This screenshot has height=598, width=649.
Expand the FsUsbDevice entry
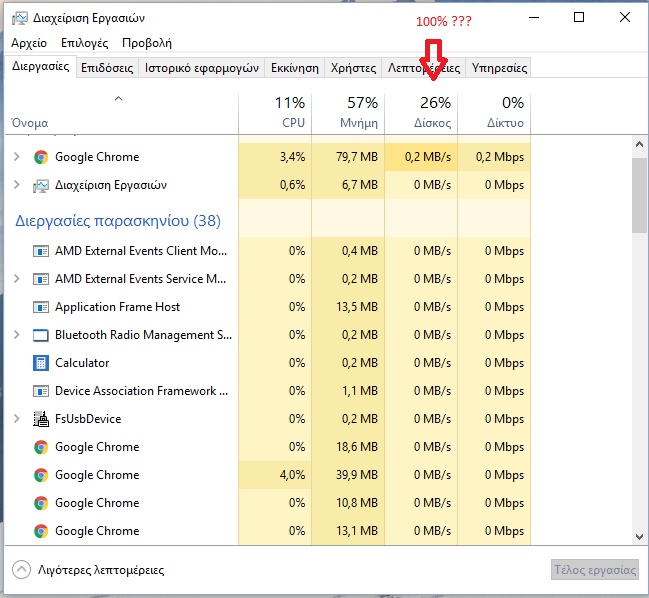tap(17, 419)
